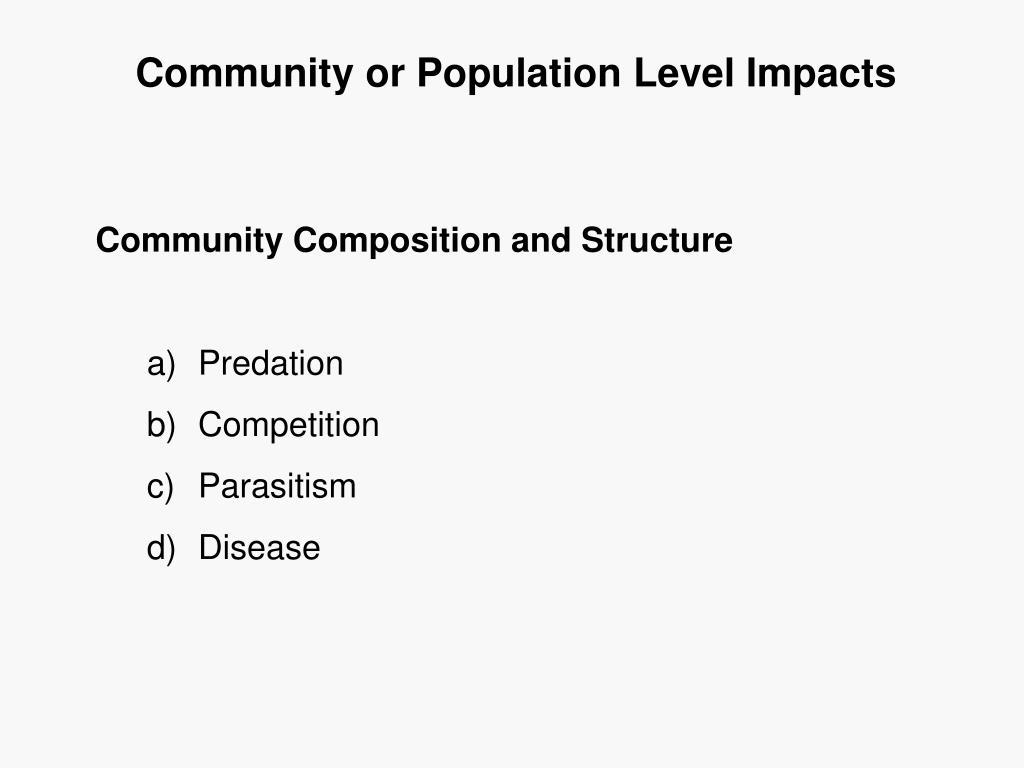
Task: Click the word 'Impacts' in the title
Action: tap(821, 73)
